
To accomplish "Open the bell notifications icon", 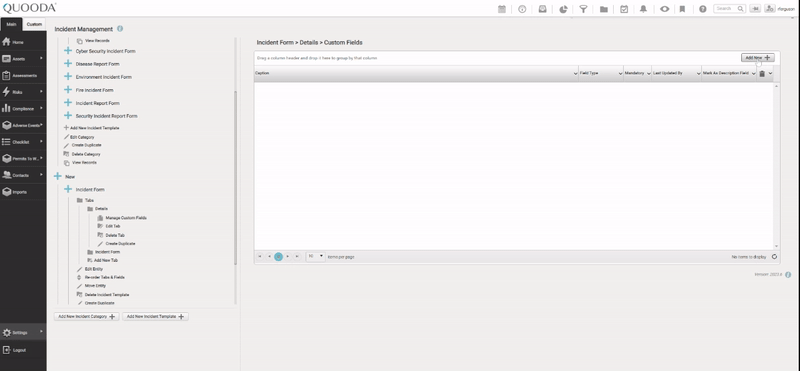I will pos(643,9).
